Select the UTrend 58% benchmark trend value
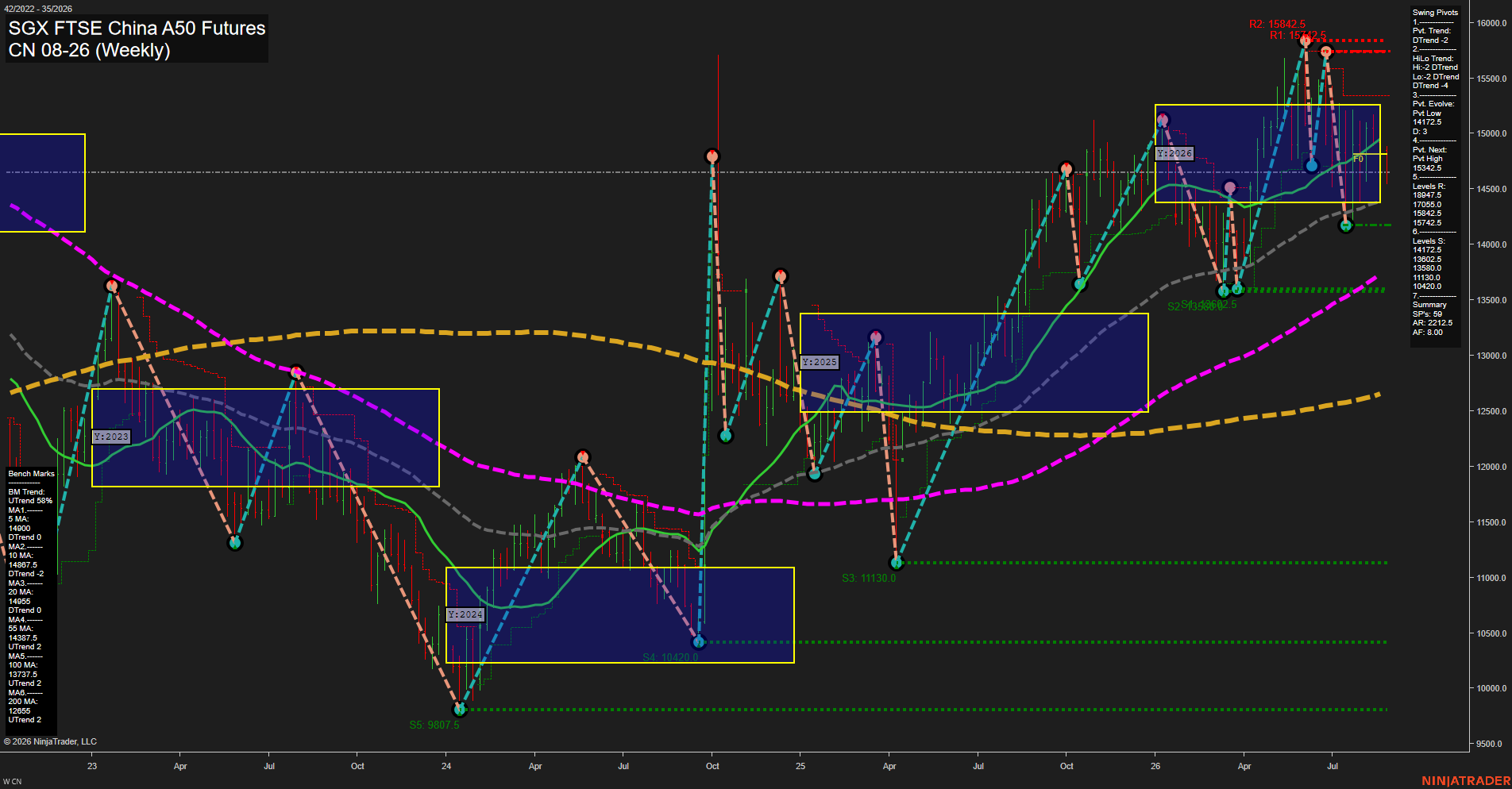 (30, 501)
